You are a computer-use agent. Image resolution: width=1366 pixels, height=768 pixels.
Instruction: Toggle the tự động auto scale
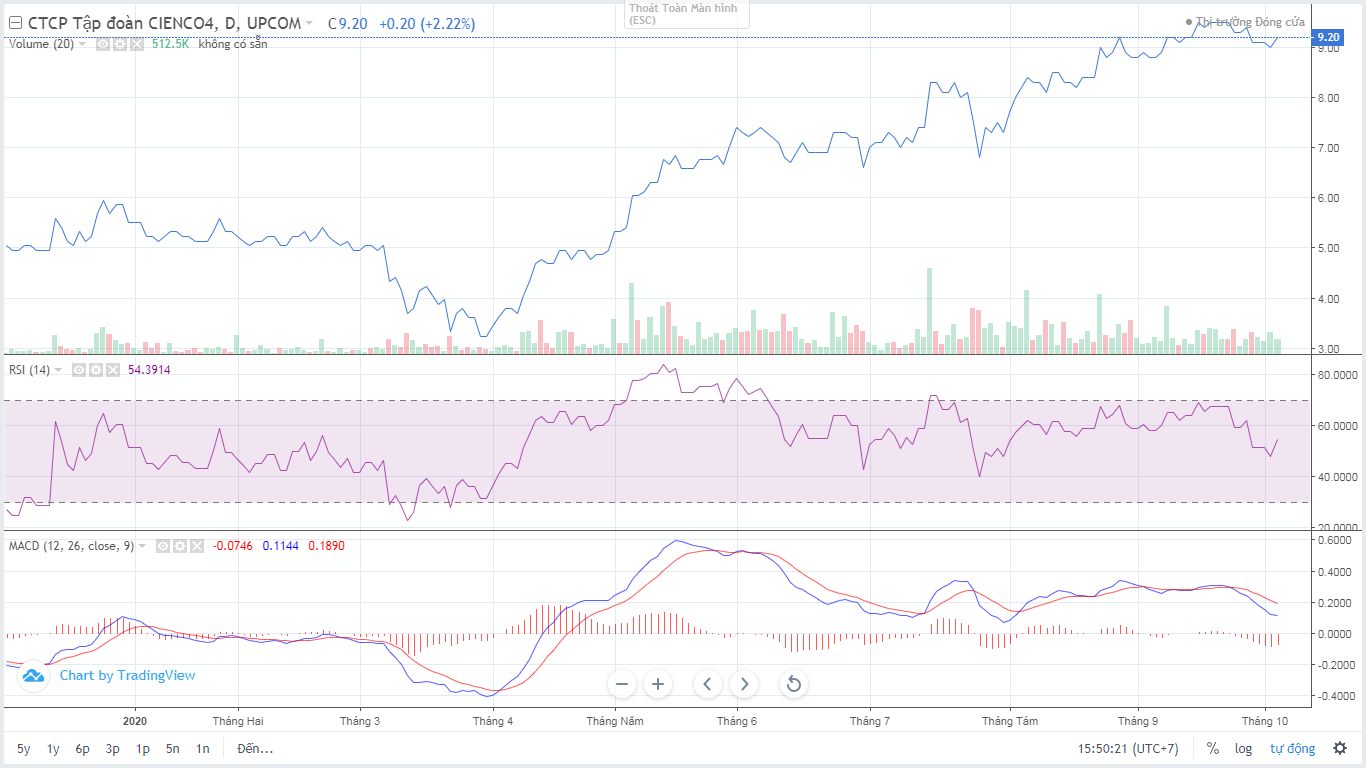(x=1293, y=748)
